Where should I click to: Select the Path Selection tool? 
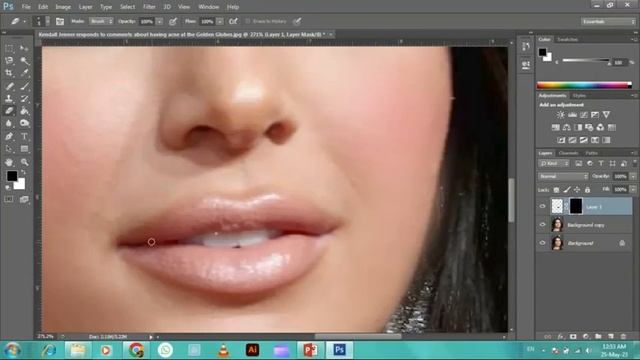[9, 149]
